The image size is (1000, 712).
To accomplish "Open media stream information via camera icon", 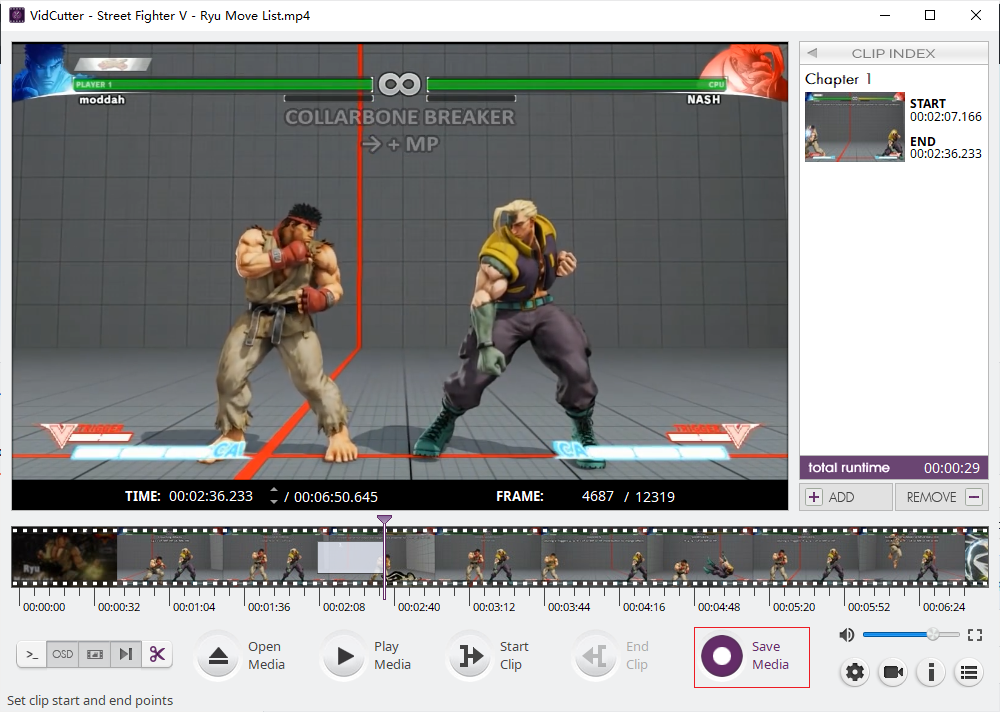I will tap(893, 672).
